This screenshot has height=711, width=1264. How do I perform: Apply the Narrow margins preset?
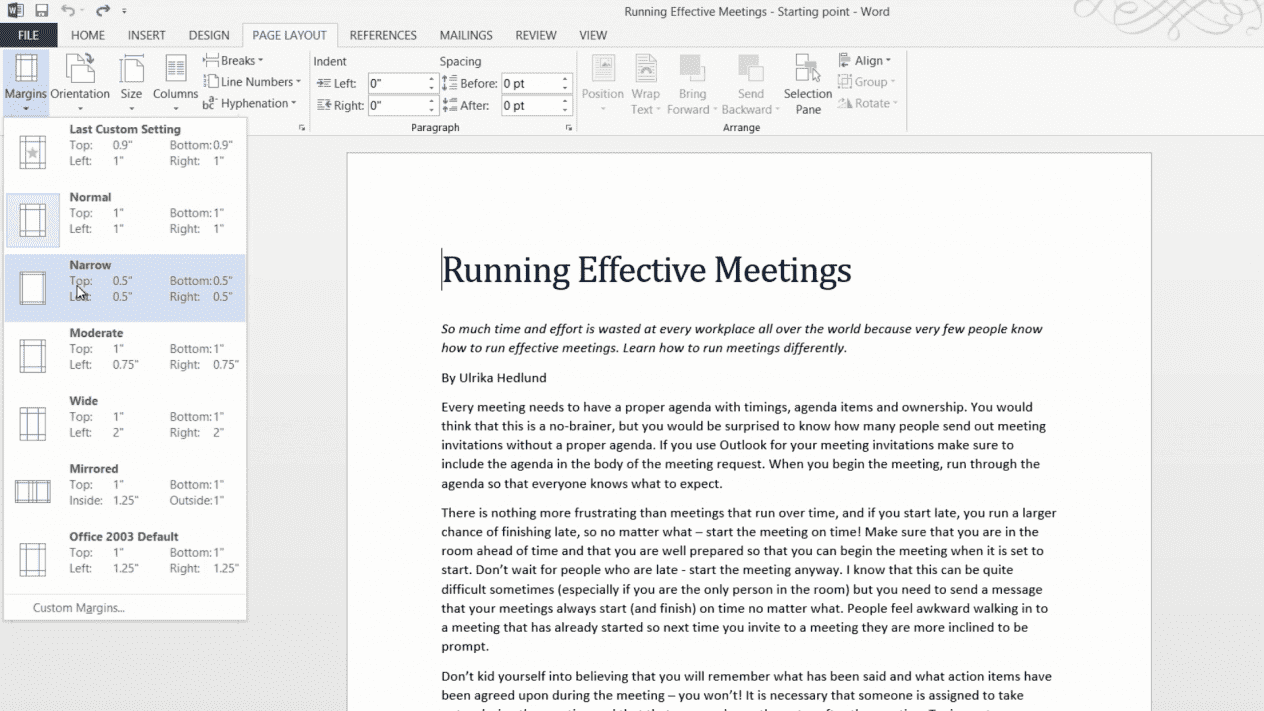click(x=125, y=288)
